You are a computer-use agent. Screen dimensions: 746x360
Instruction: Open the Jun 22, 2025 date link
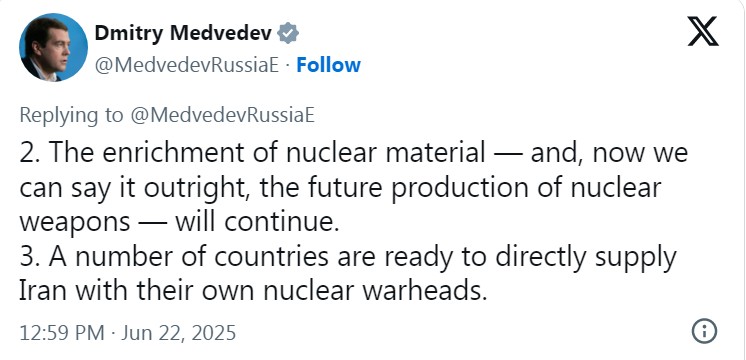click(178, 332)
